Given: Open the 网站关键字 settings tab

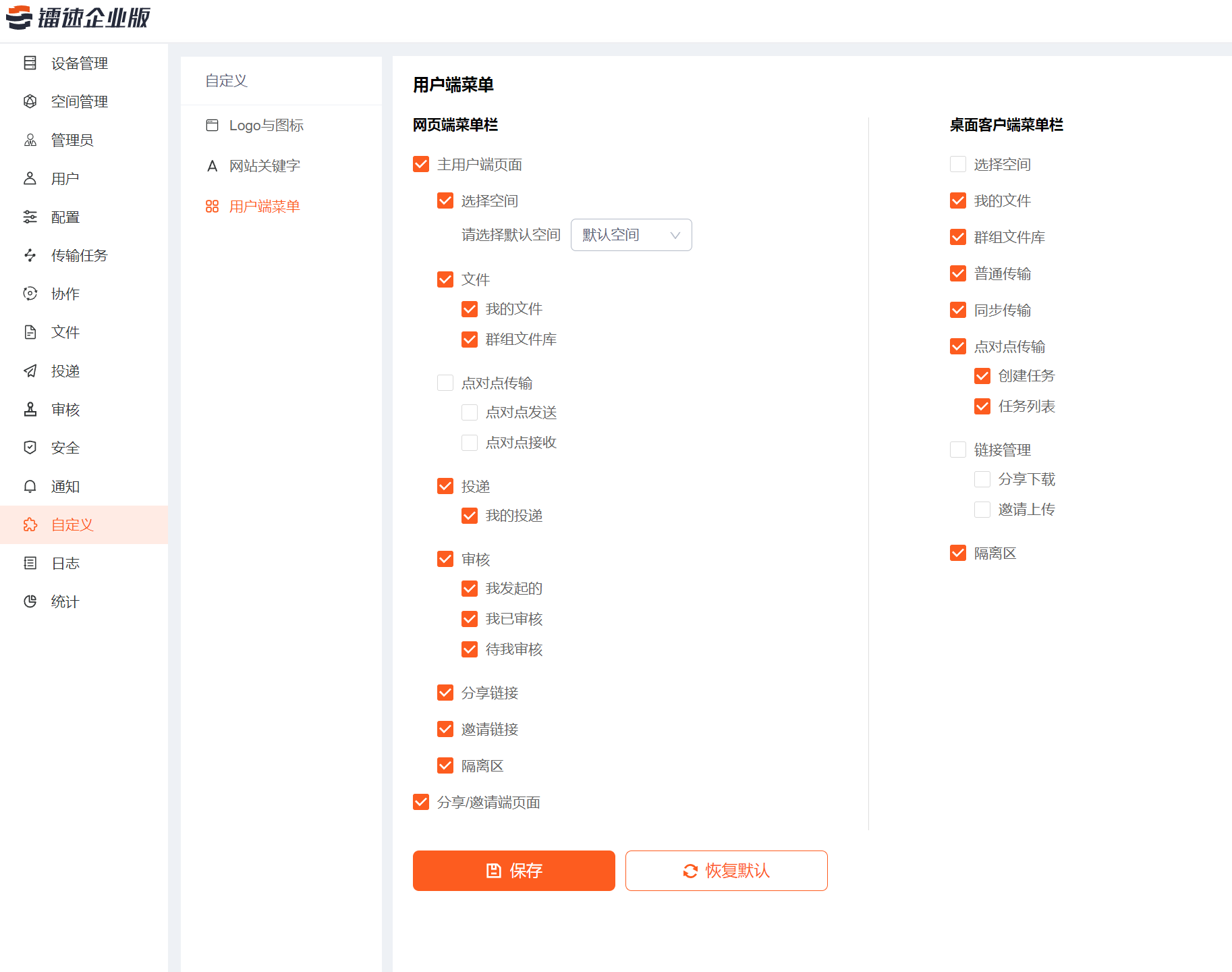Looking at the screenshot, I should click(264, 166).
